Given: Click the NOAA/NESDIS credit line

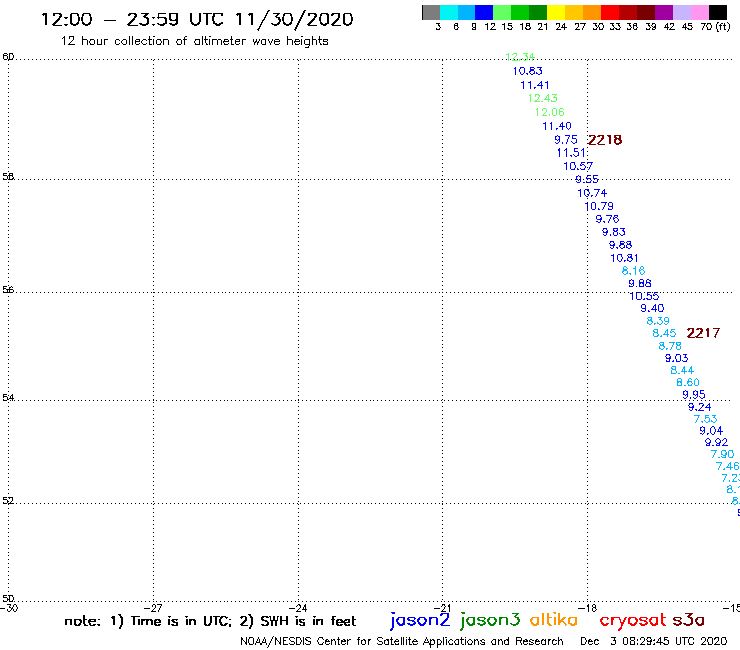Looking at the screenshot, I should [402, 641].
